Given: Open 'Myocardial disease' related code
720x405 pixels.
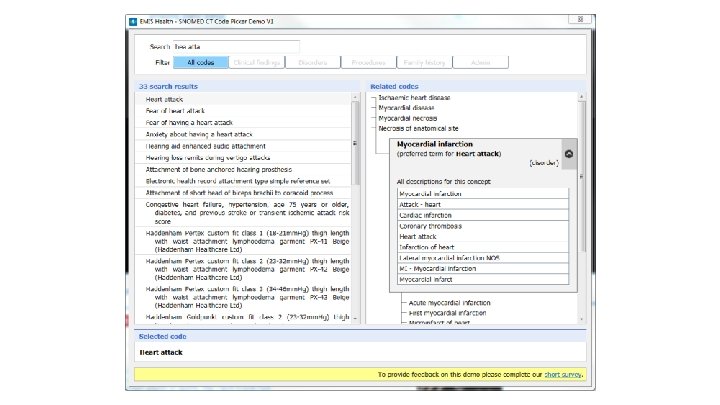Looking at the screenshot, I should (x=406, y=108).
